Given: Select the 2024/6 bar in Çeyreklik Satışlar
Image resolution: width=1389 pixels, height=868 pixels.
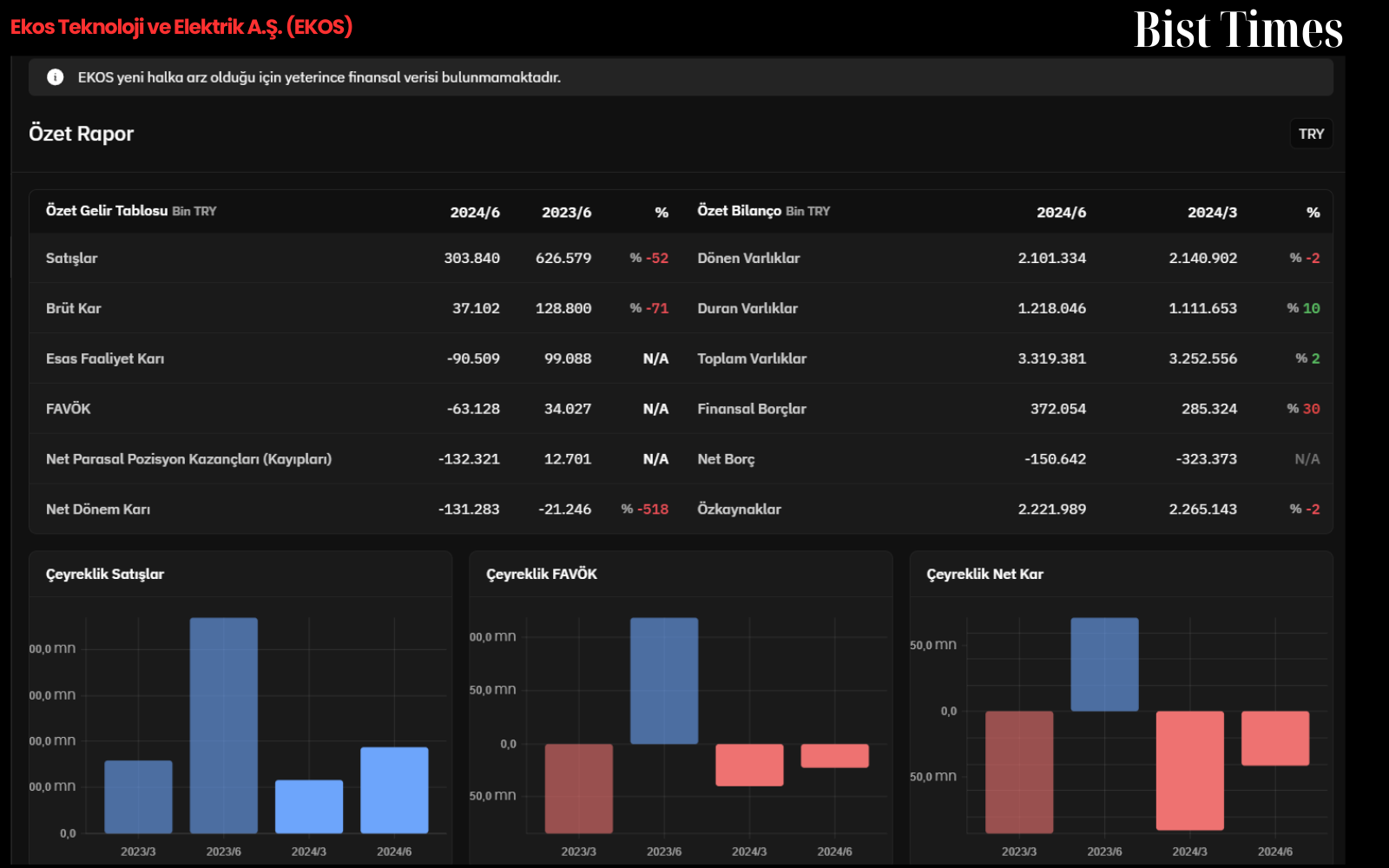Looking at the screenshot, I should (x=394, y=790).
